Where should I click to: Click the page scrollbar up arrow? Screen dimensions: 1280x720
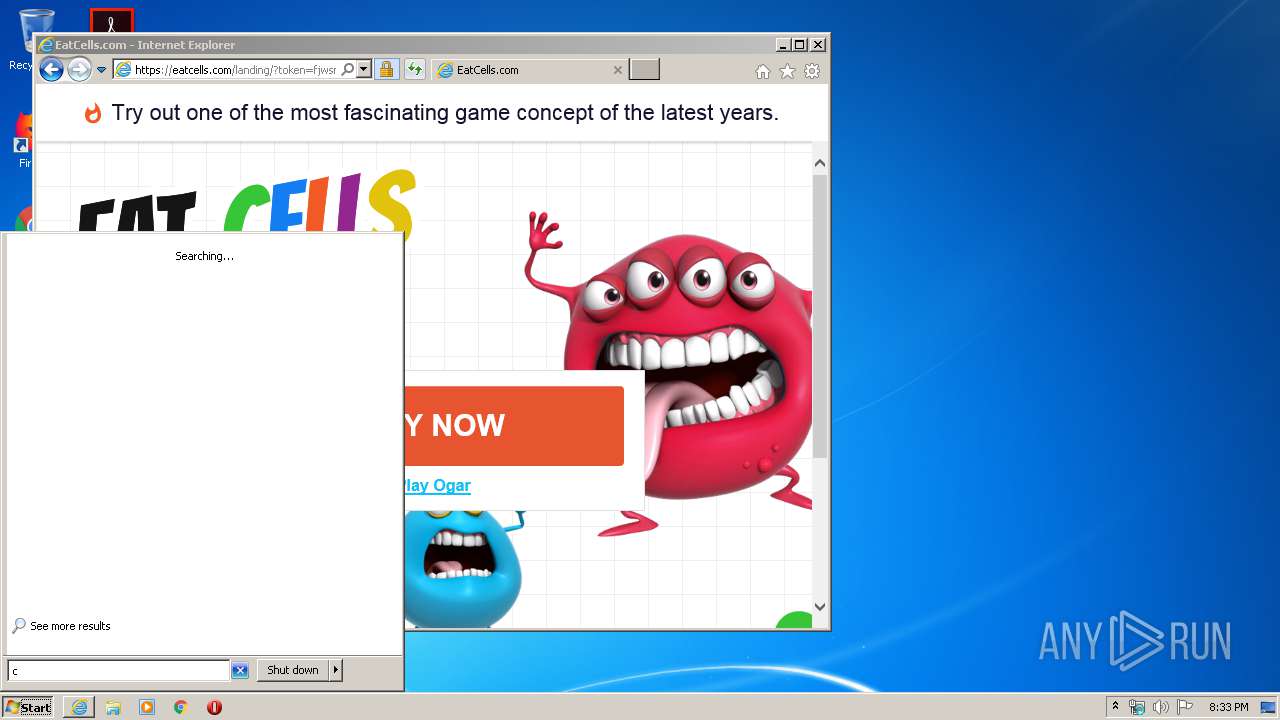pyautogui.click(x=820, y=163)
